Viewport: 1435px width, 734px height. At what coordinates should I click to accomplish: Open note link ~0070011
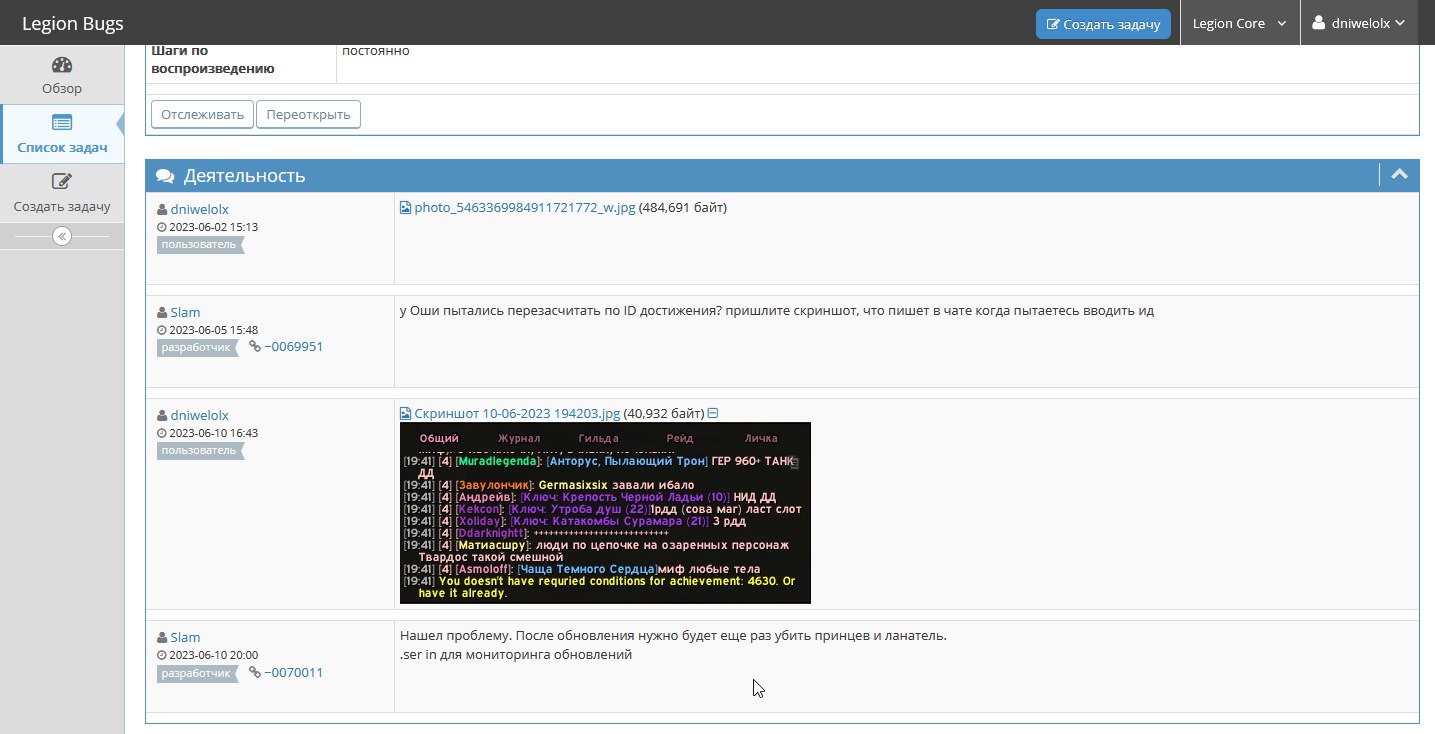(293, 673)
